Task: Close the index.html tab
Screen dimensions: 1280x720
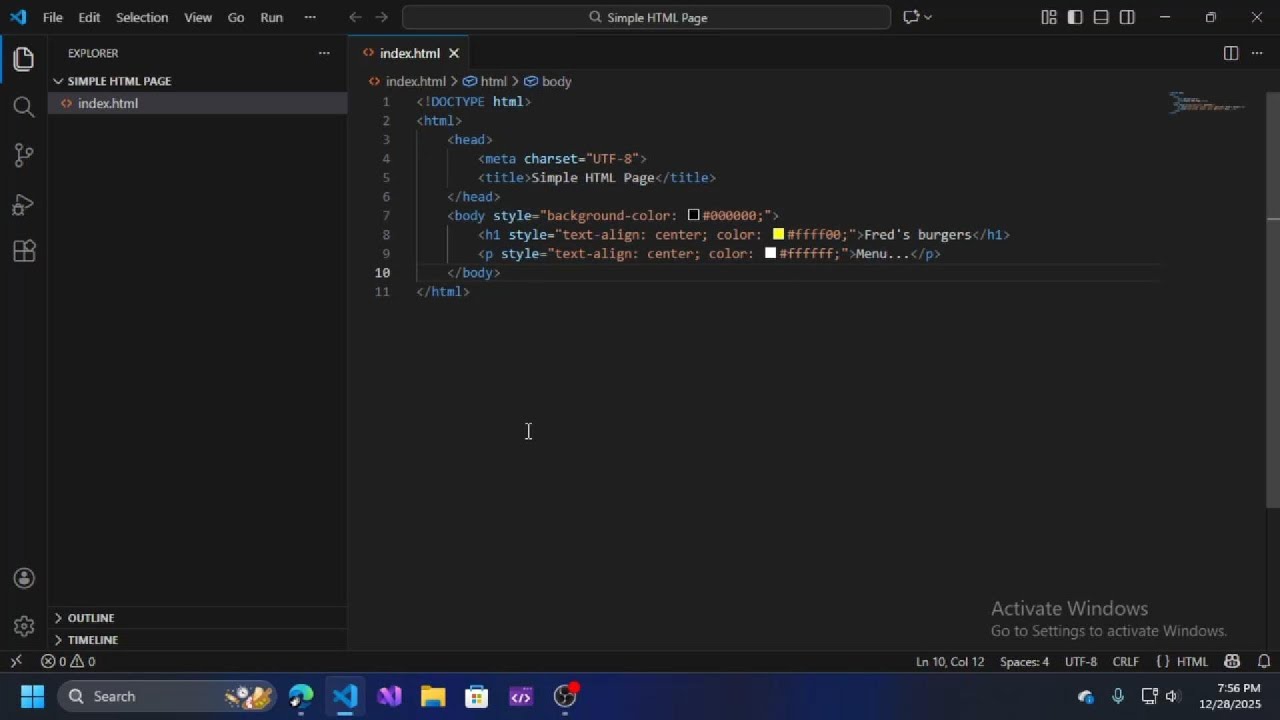Action: click(454, 53)
